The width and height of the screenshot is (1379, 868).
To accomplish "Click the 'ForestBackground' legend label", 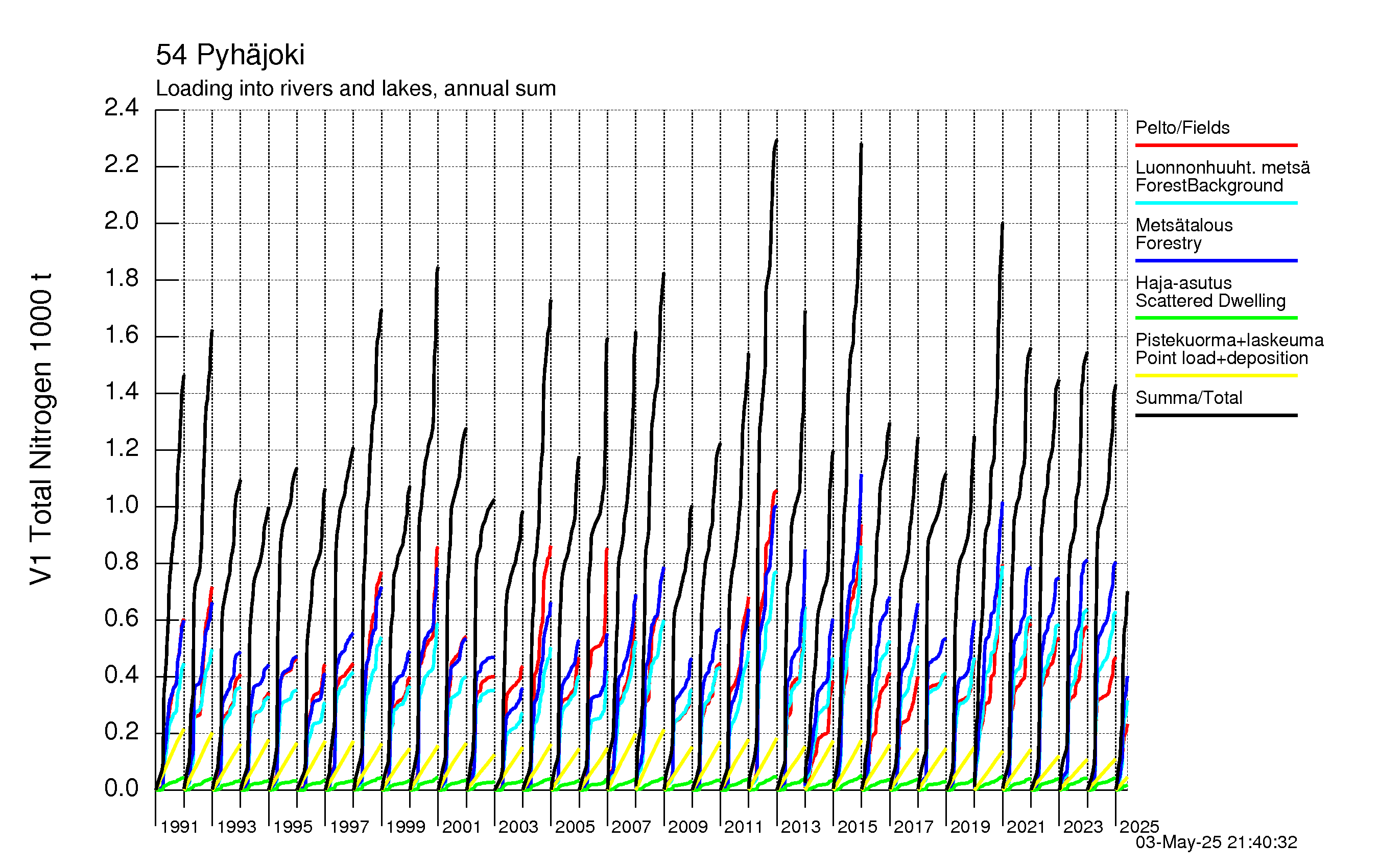I will pos(1209,185).
